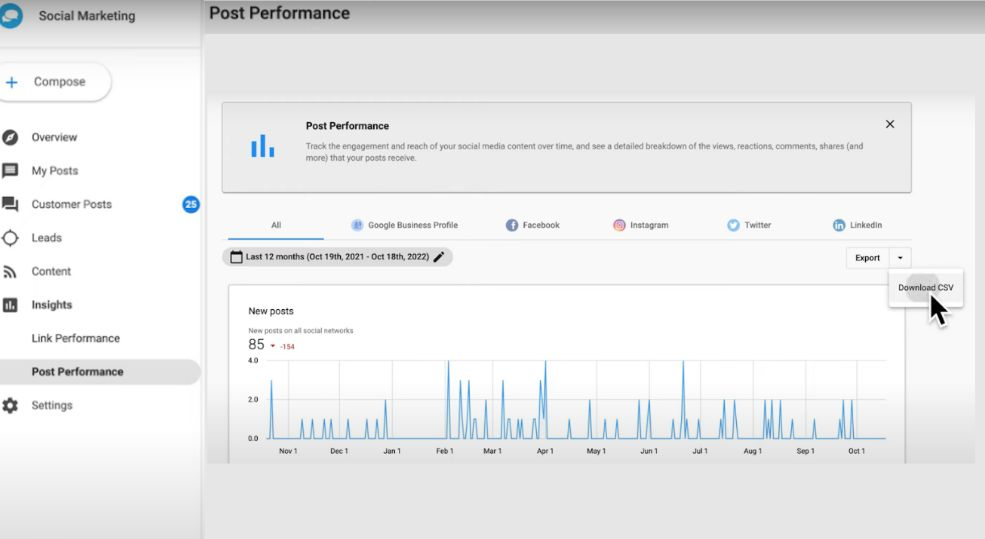Click the LinkedIn logo icon
Viewport: 985px width, 539px height.
[x=839, y=225]
